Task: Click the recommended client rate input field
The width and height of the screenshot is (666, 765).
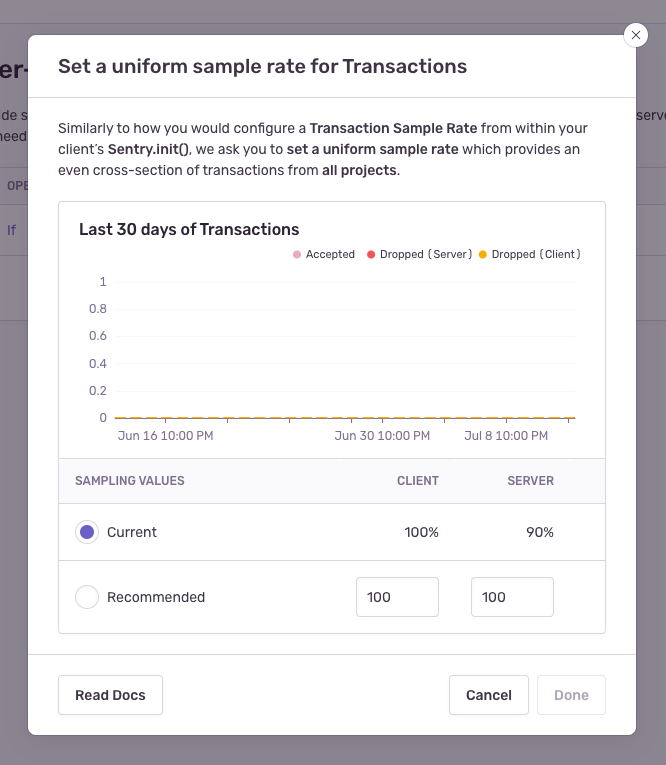Action: pos(397,597)
